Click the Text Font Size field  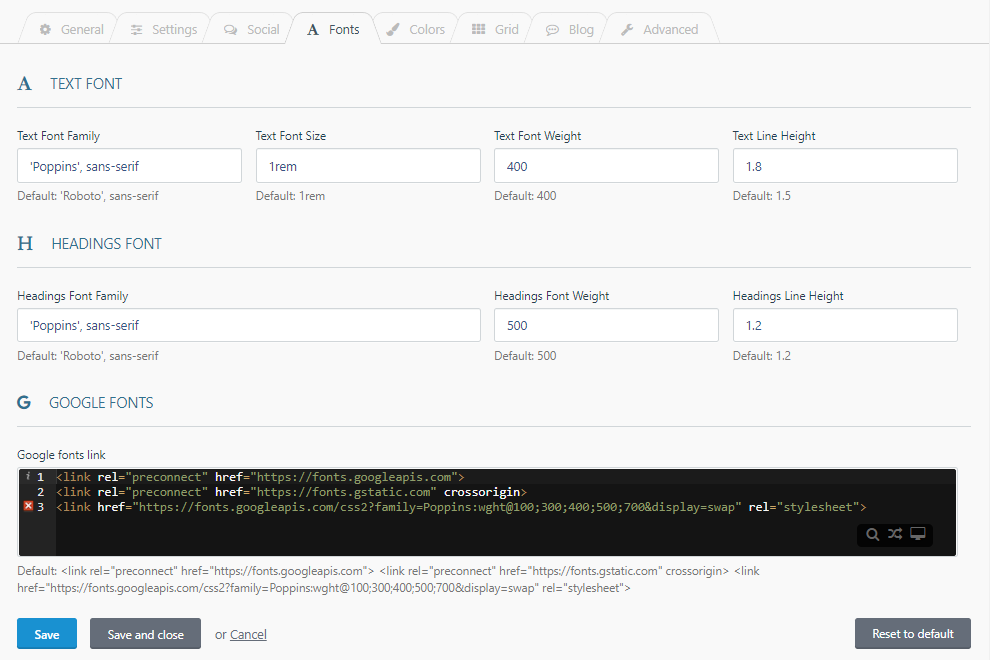click(x=368, y=166)
